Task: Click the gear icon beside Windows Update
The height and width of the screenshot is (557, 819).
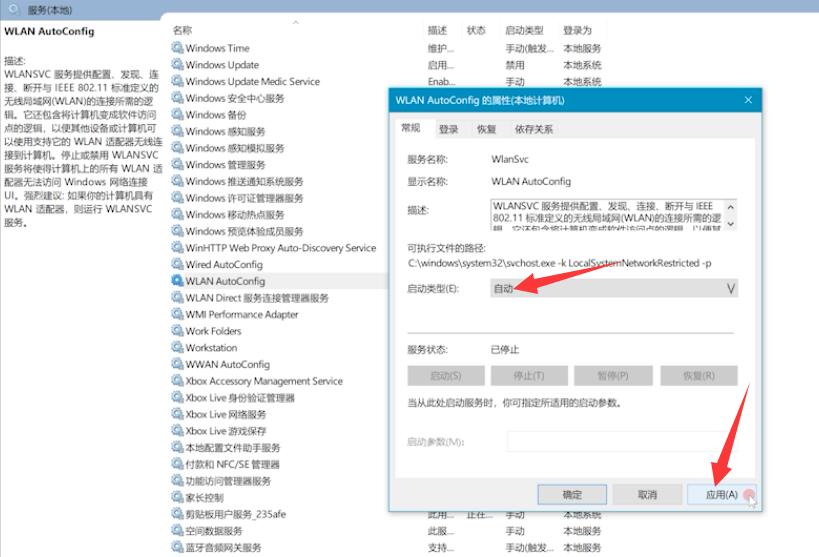Action: pos(178,64)
